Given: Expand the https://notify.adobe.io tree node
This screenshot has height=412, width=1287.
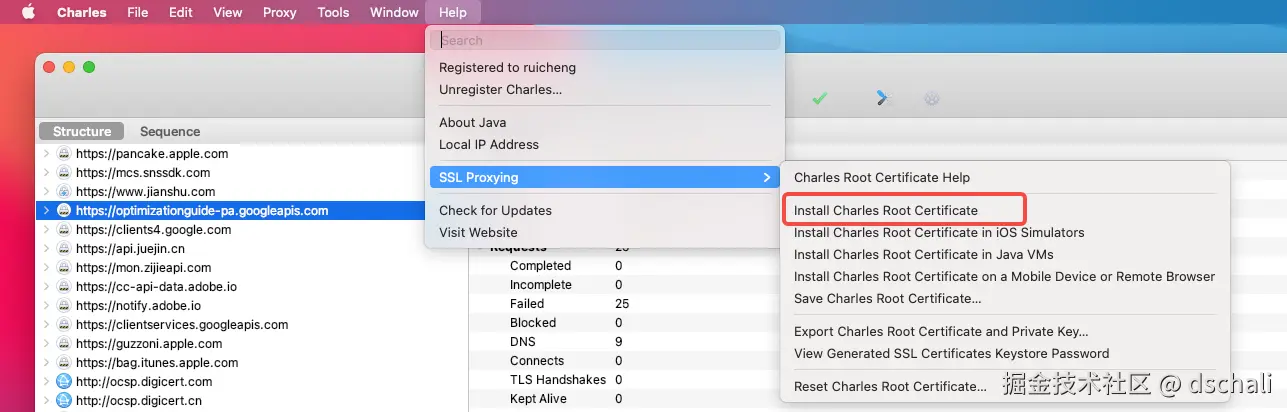Looking at the screenshot, I should [46, 306].
